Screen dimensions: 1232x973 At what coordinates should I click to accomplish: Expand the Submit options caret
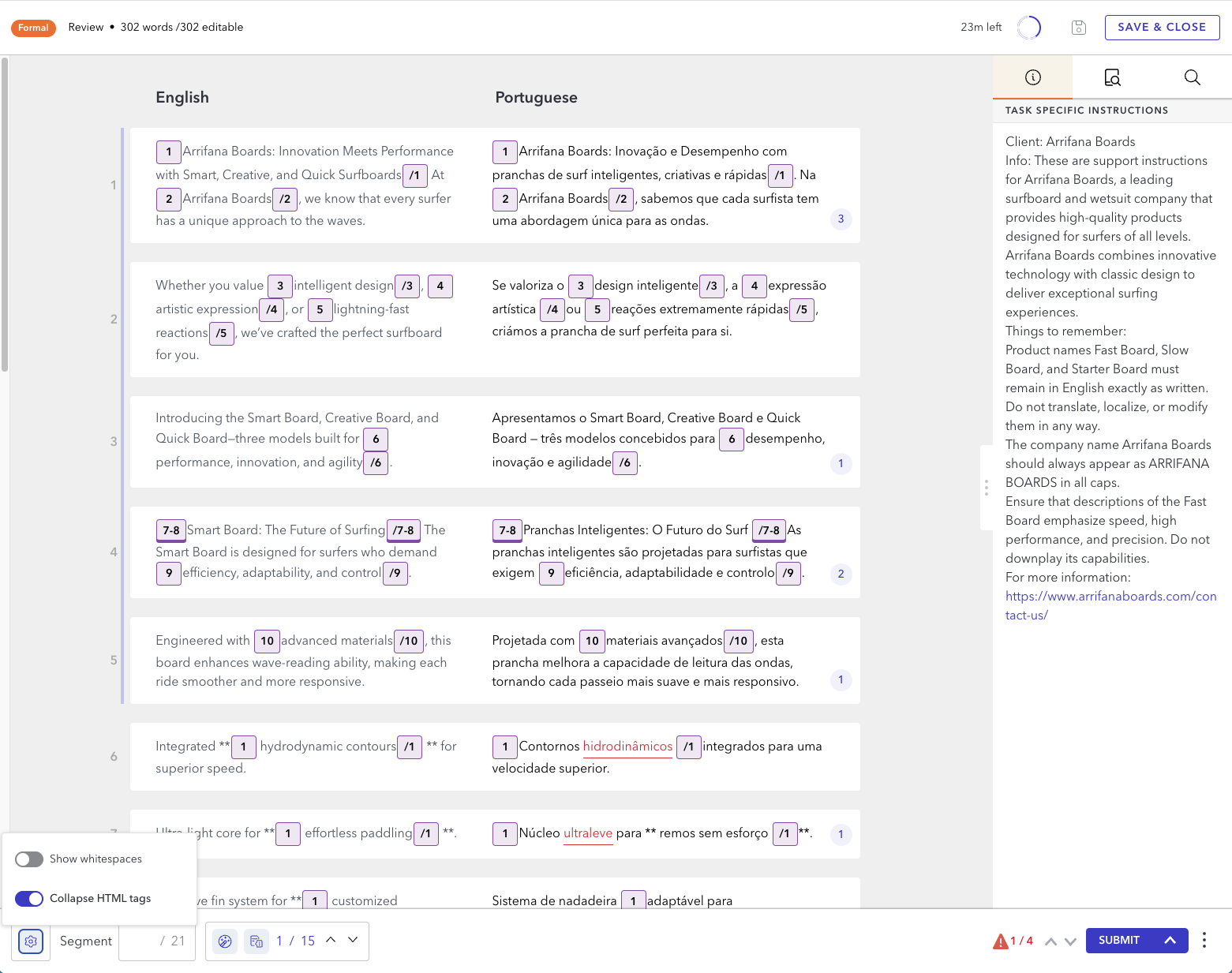tap(1170, 940)
